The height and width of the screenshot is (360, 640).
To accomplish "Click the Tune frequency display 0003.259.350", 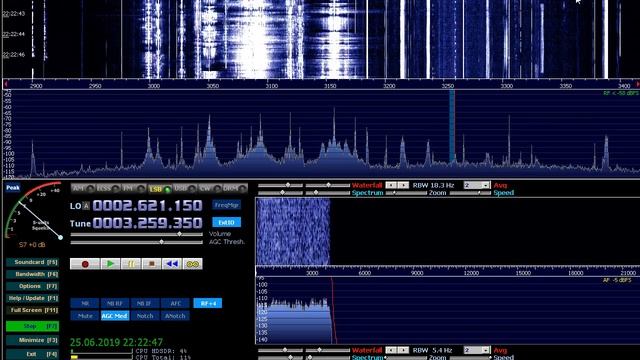I will coord(147,223).
